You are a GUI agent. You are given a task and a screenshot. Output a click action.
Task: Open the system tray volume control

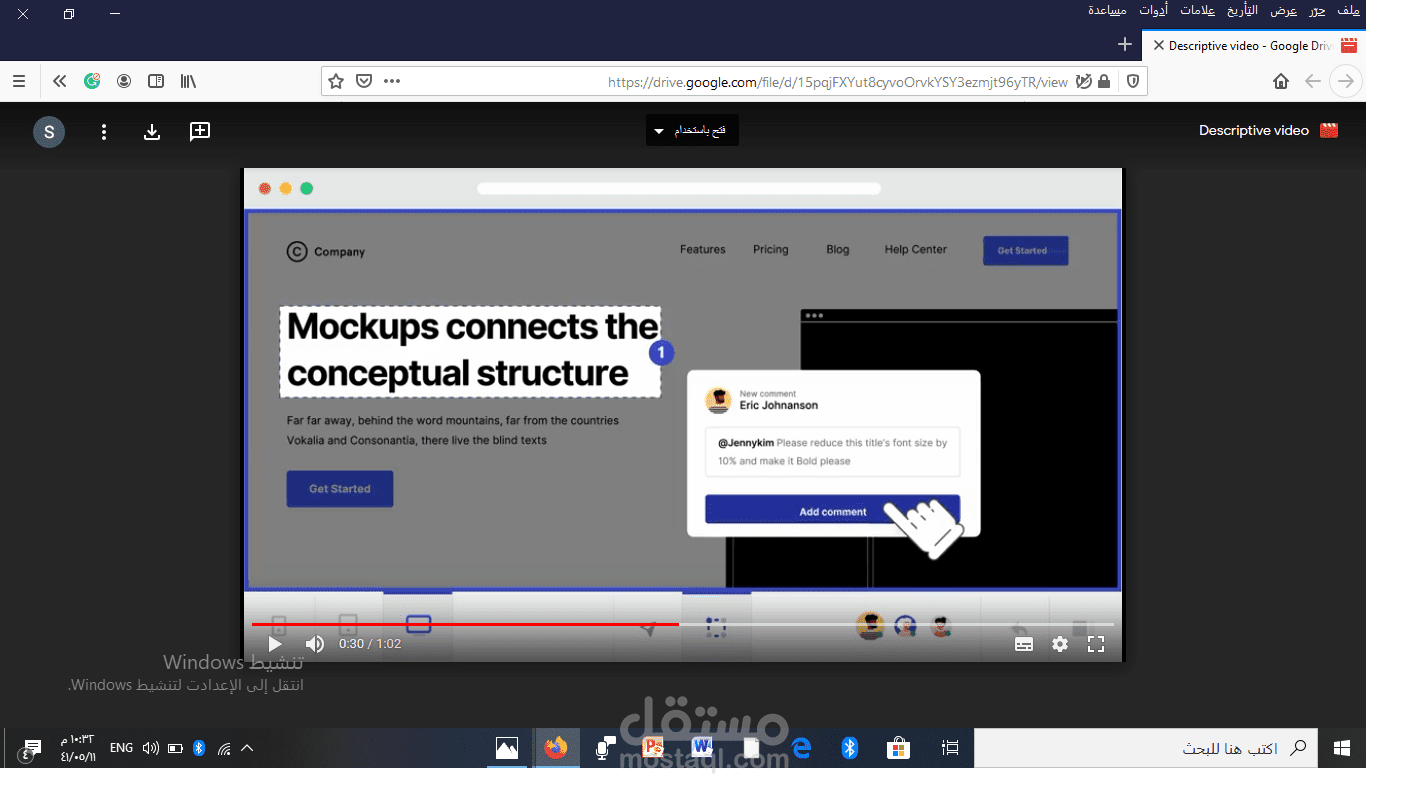tap(151, 748)
